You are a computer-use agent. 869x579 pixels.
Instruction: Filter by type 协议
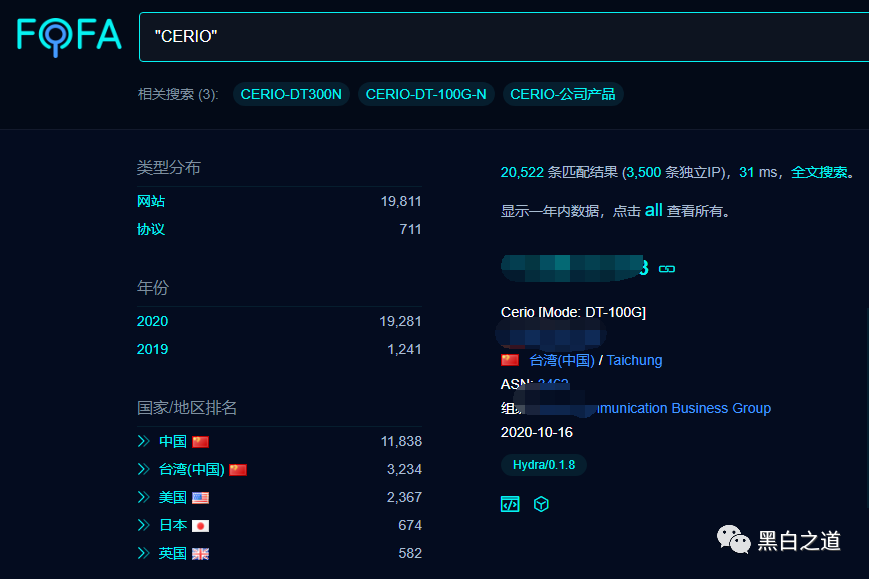tap(151, 229)
